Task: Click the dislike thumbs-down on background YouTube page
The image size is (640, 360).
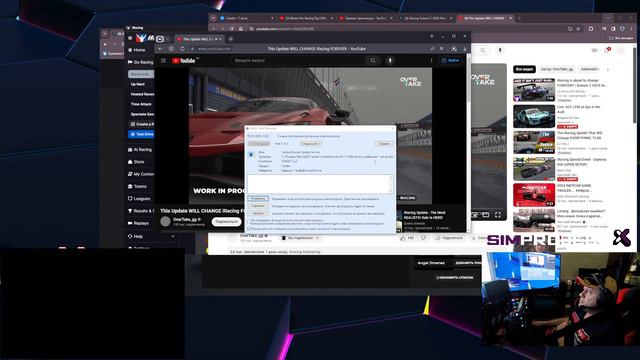Action: (423, 238)
